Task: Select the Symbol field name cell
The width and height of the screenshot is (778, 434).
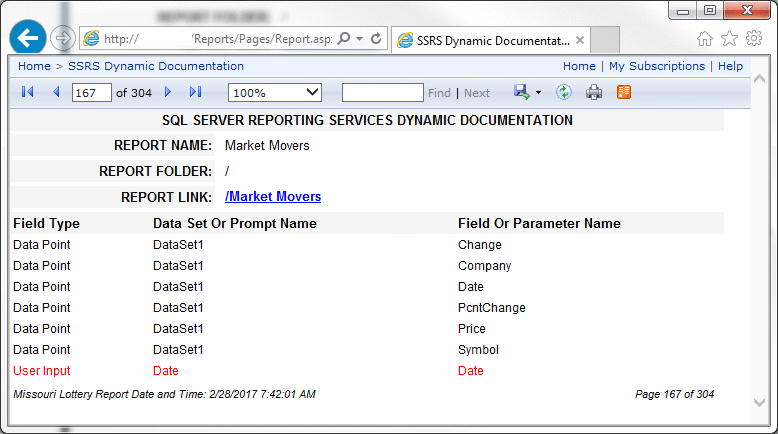Action: [478, 350]
